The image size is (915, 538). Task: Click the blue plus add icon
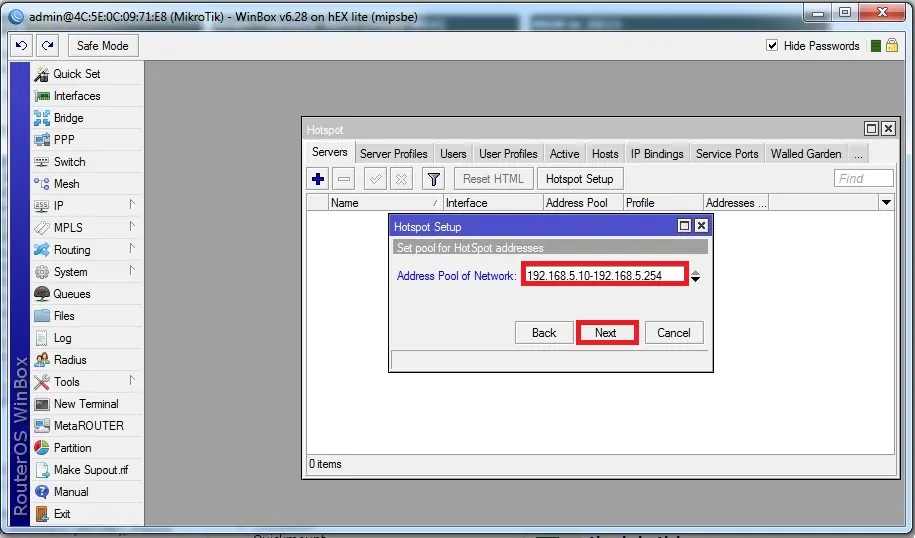[x=318, y=179]
